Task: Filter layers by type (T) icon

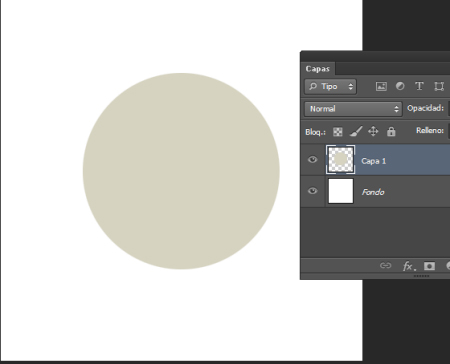Action: pos(419,86)
